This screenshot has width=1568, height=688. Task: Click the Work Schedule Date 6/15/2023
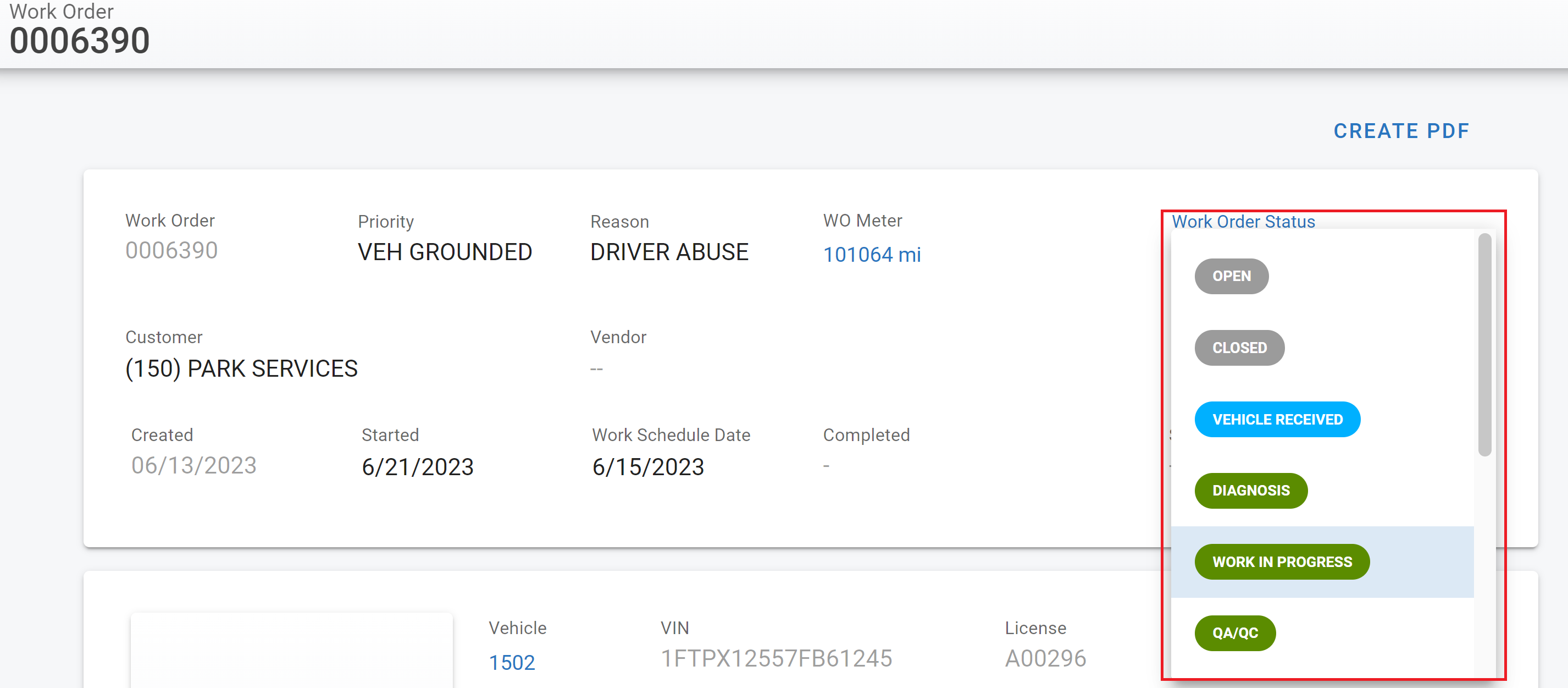pos(647,467)
